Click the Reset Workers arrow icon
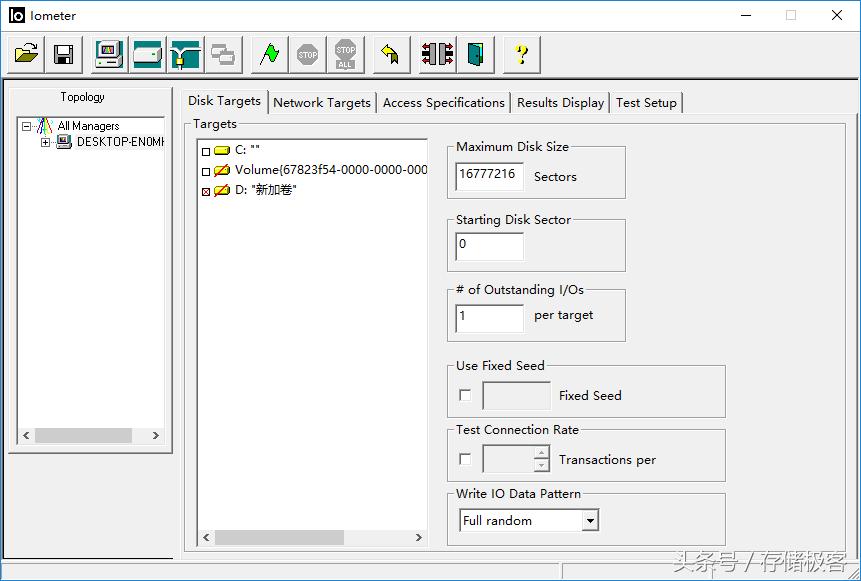 point(390,54)
